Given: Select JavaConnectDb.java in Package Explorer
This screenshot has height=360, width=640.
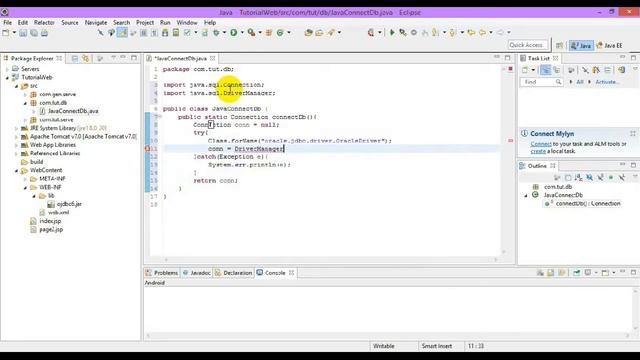Looking at the screenshot, I should (73, 111).
